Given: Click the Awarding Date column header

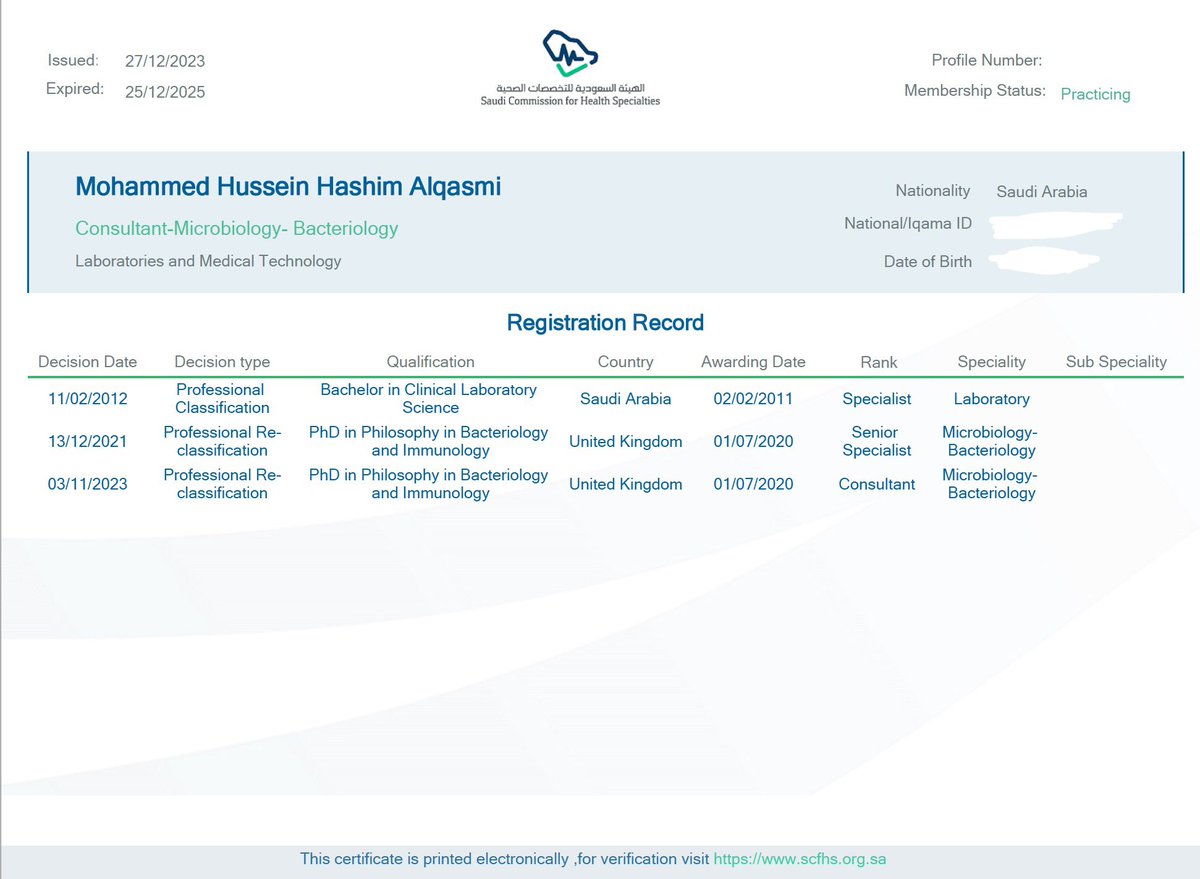Looking at the screenshot, I should [x=753, y=362].
